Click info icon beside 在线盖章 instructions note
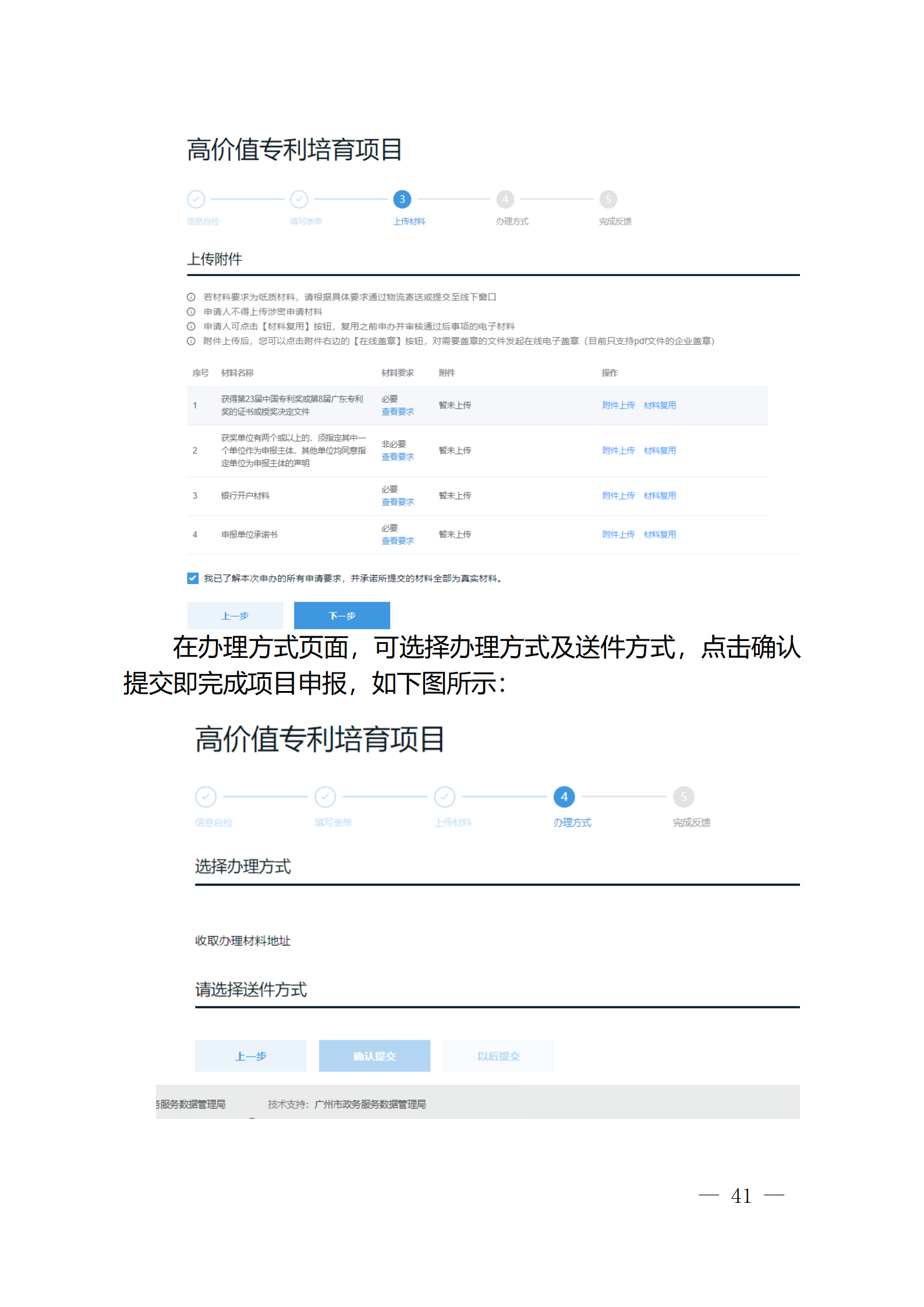The image size is (924, 1307). (x=191, y=341)
